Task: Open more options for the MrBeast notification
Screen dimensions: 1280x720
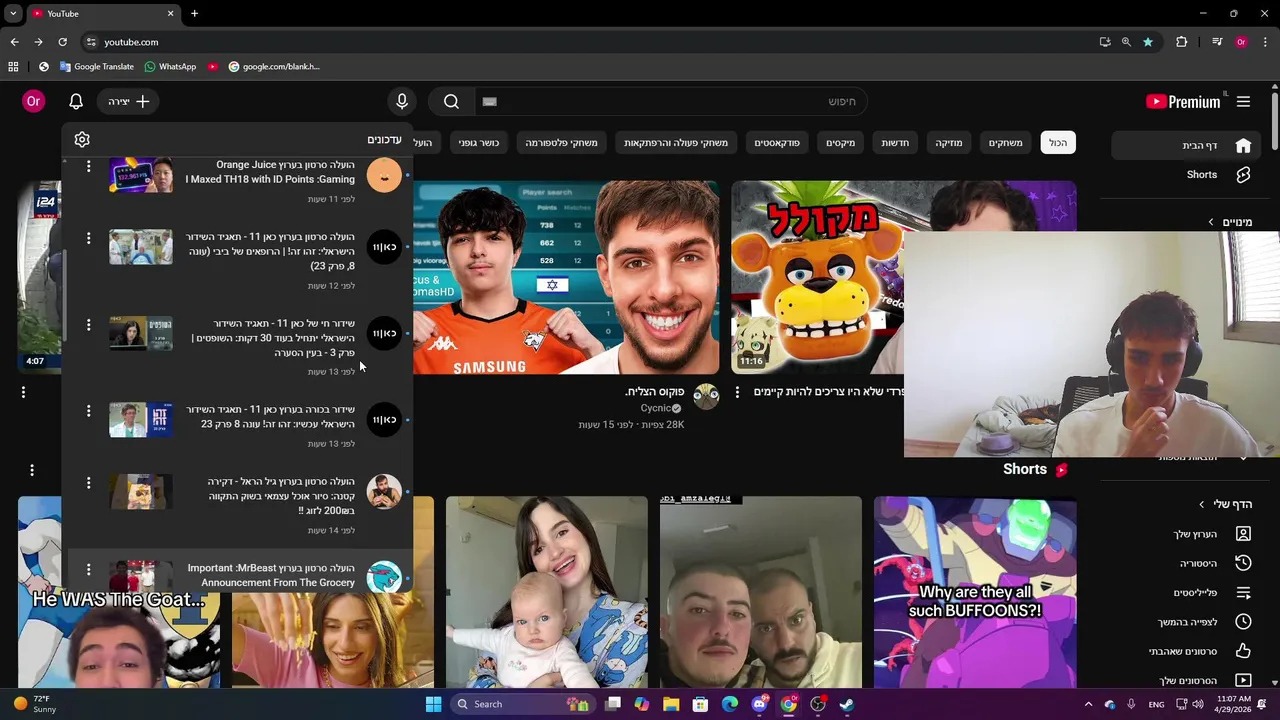Action: tap(88, 569)
